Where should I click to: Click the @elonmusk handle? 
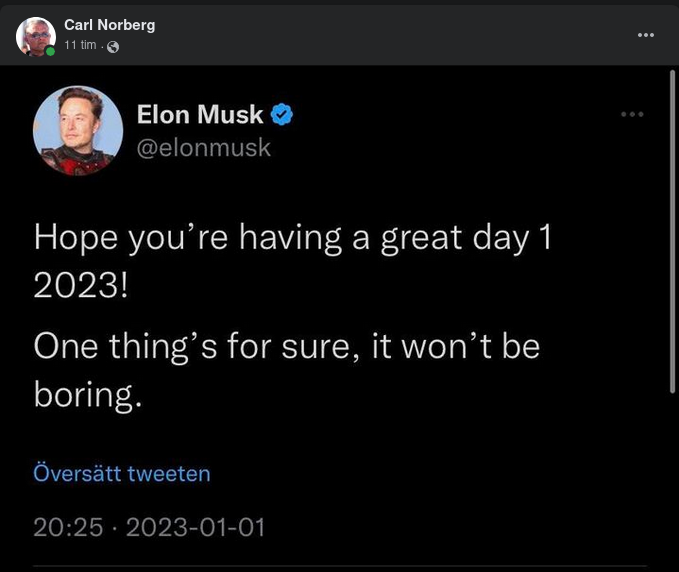203,147
